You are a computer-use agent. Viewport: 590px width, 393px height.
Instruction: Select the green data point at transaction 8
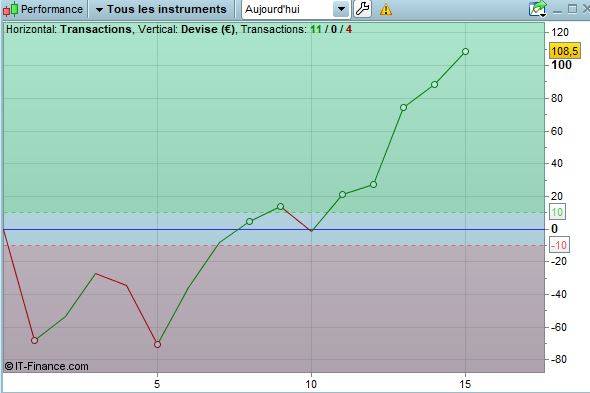[249, 221]
